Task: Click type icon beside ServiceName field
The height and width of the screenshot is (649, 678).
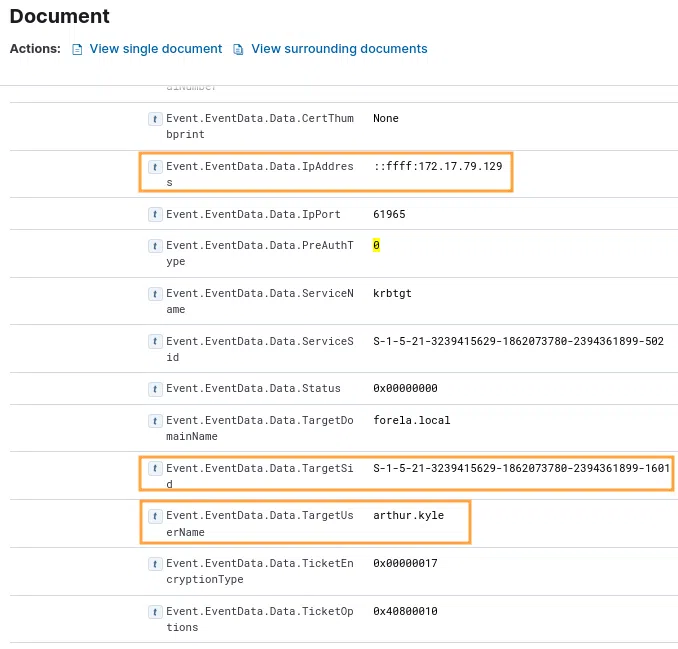Action: (155, 293)
